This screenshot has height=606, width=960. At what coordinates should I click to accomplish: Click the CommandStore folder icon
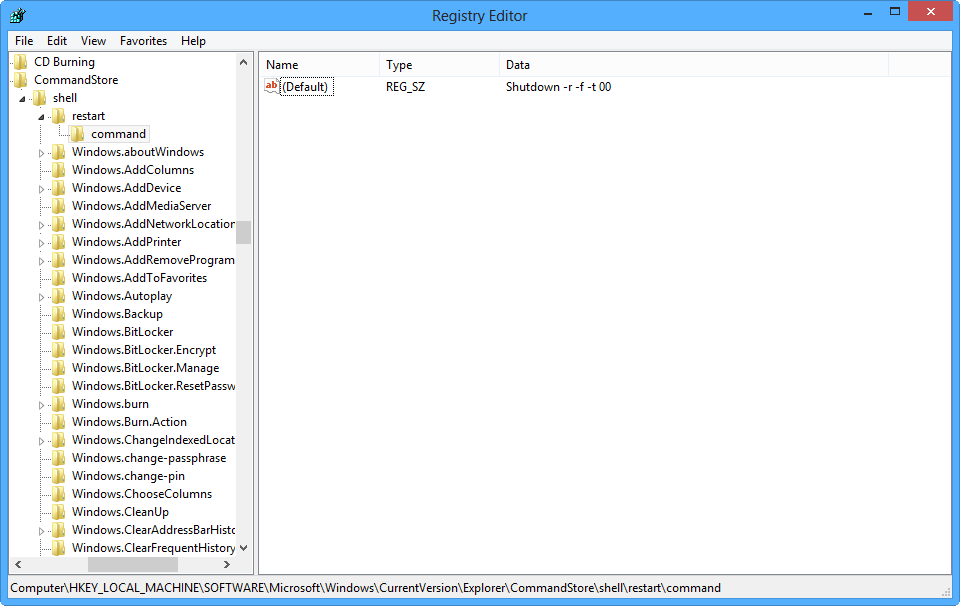click(x=21, y=80)
